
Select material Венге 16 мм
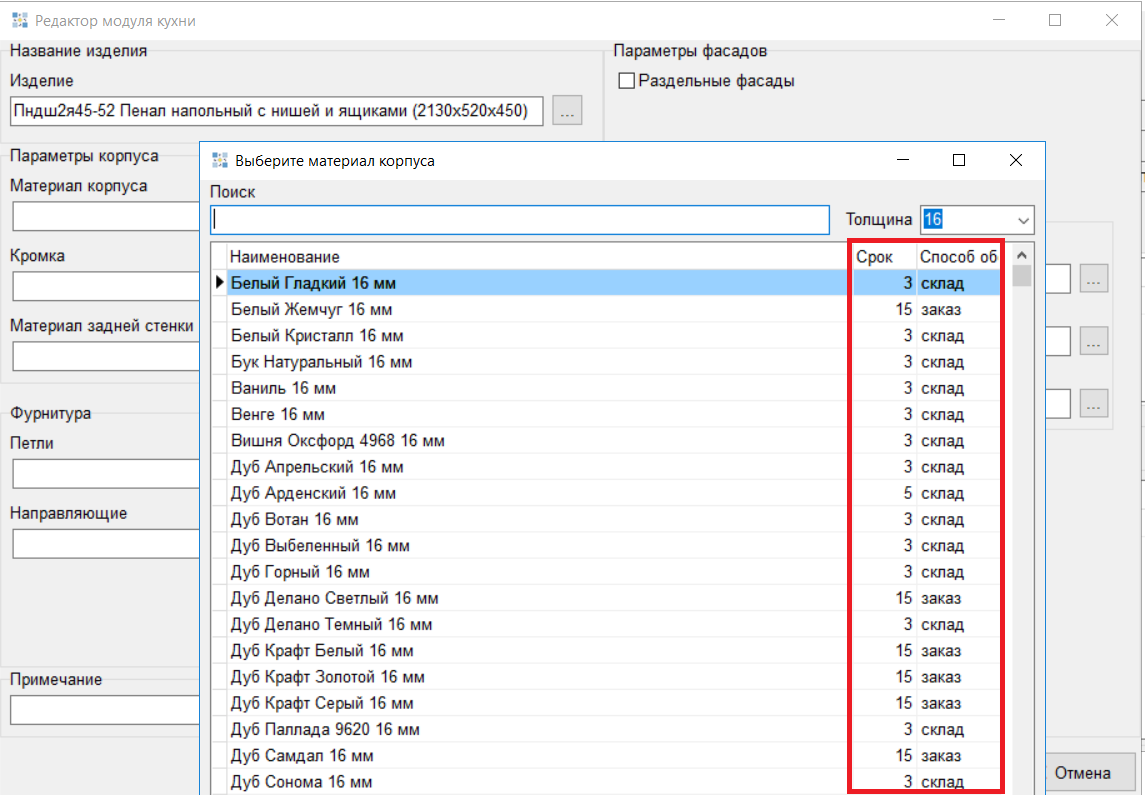tap(278, 414)
